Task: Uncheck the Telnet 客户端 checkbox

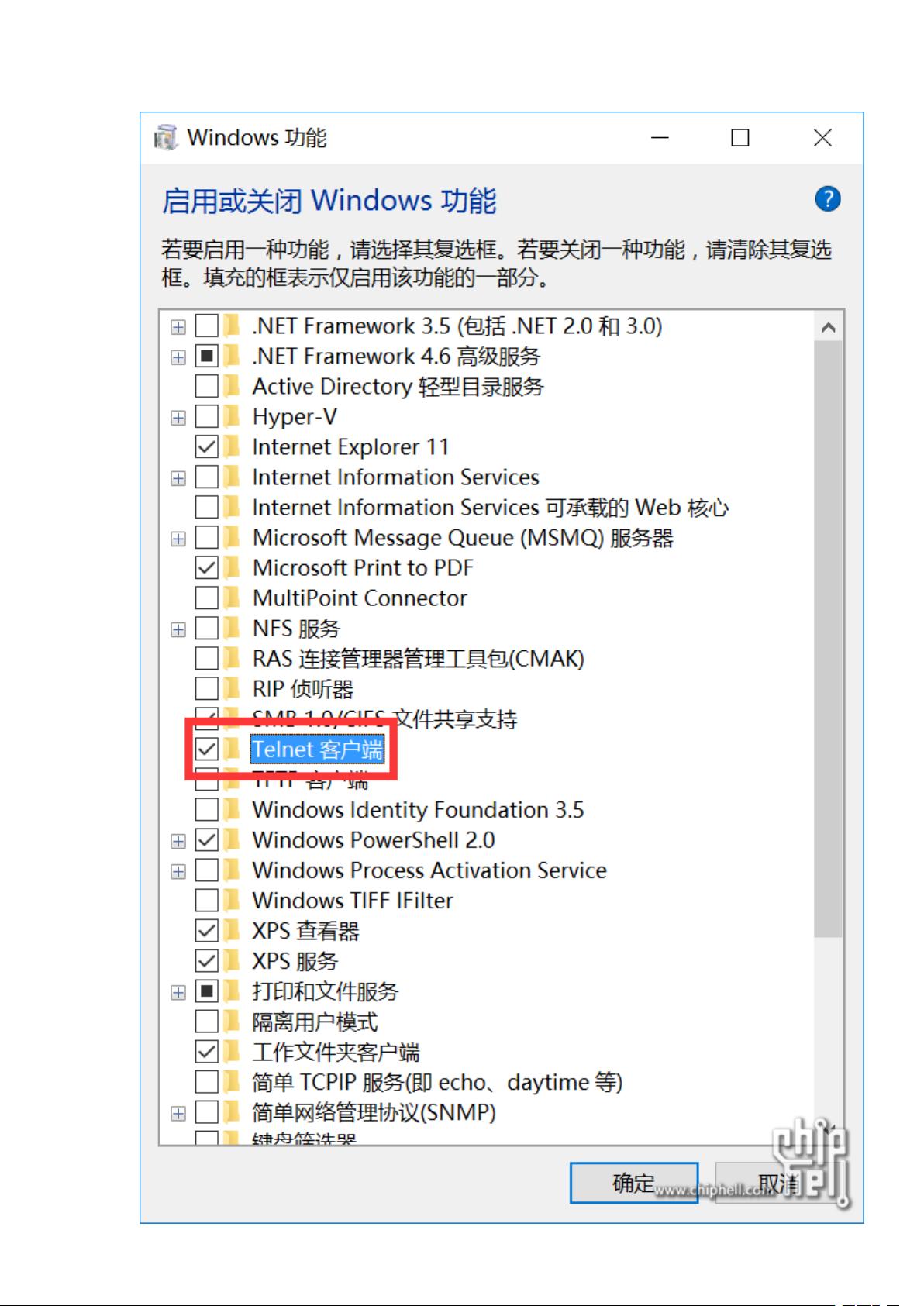Action: [206, 749]
